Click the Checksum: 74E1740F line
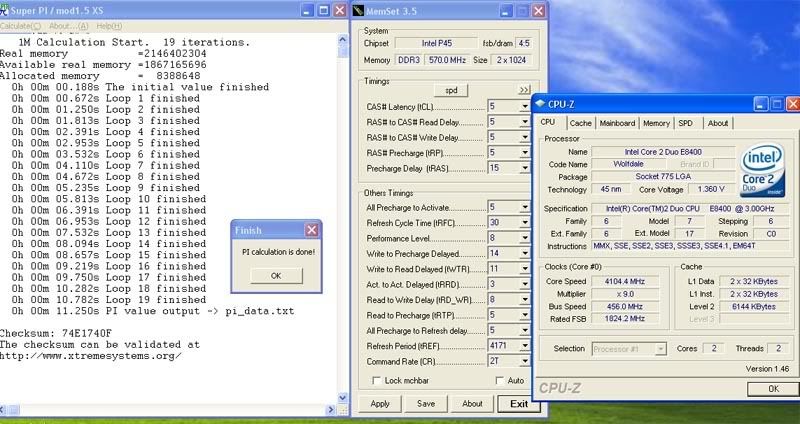The width and height of the screenshot is (800, 424). (56, 334)
